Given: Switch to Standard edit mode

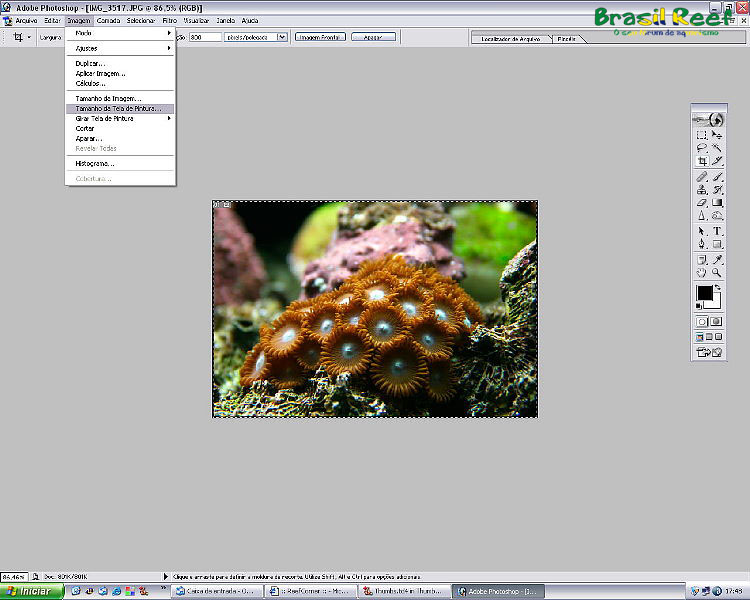Looking at the screenshot, I should [x=702, y=321].
